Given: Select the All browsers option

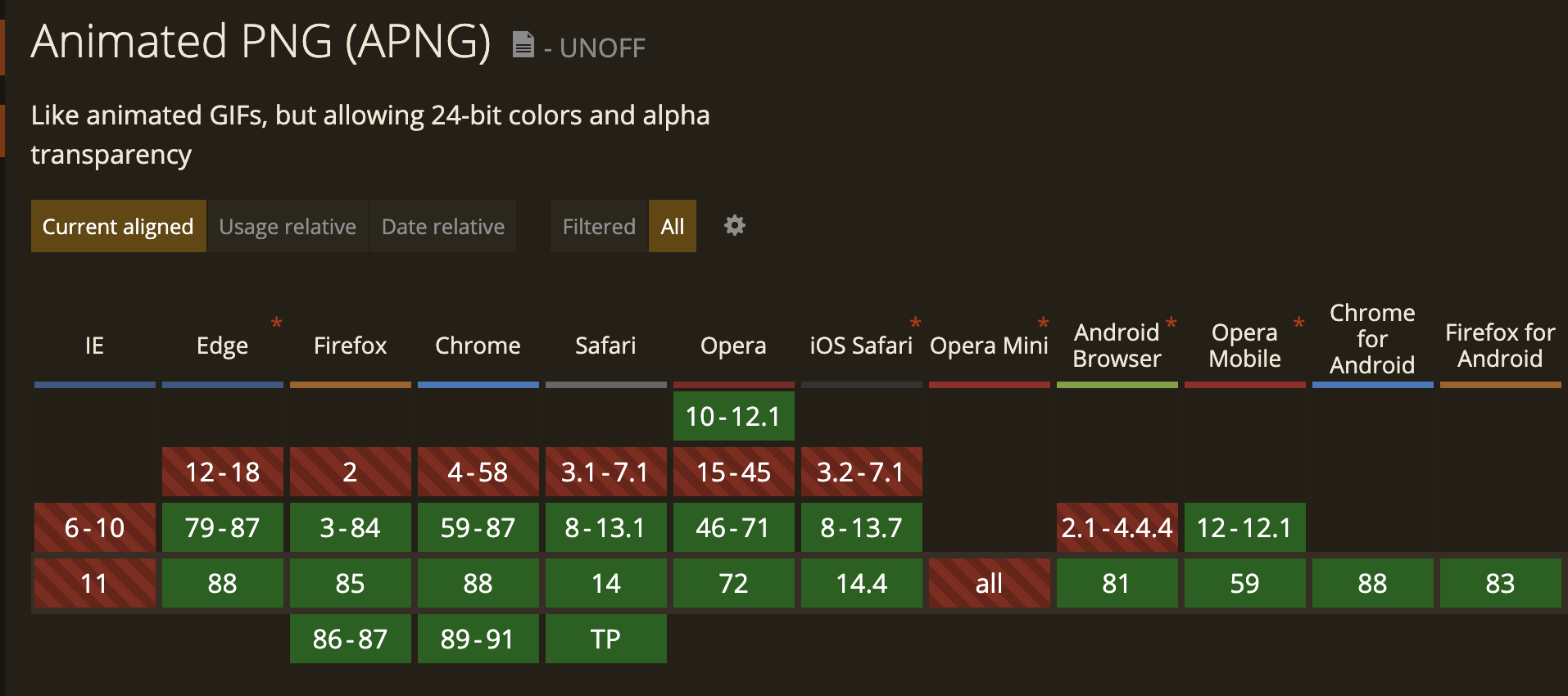Looking at the screenshot, I should click(x=673, y=226).
